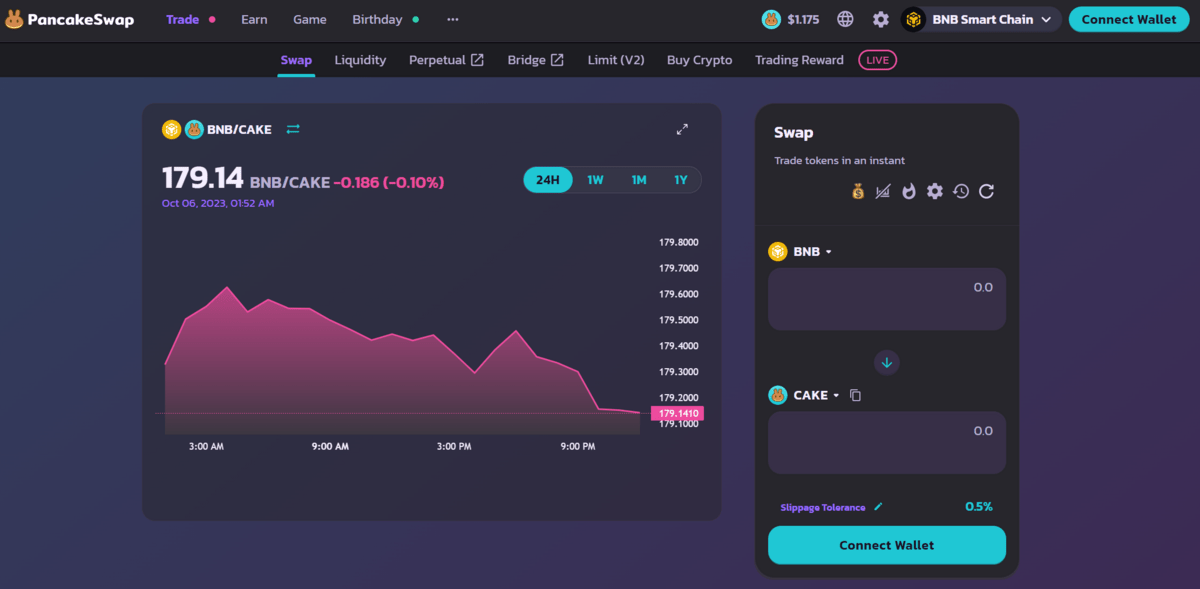Refresh the swap price
Image resolution: width=1200 pixels, height=589 pixels.
coord(986,191)
